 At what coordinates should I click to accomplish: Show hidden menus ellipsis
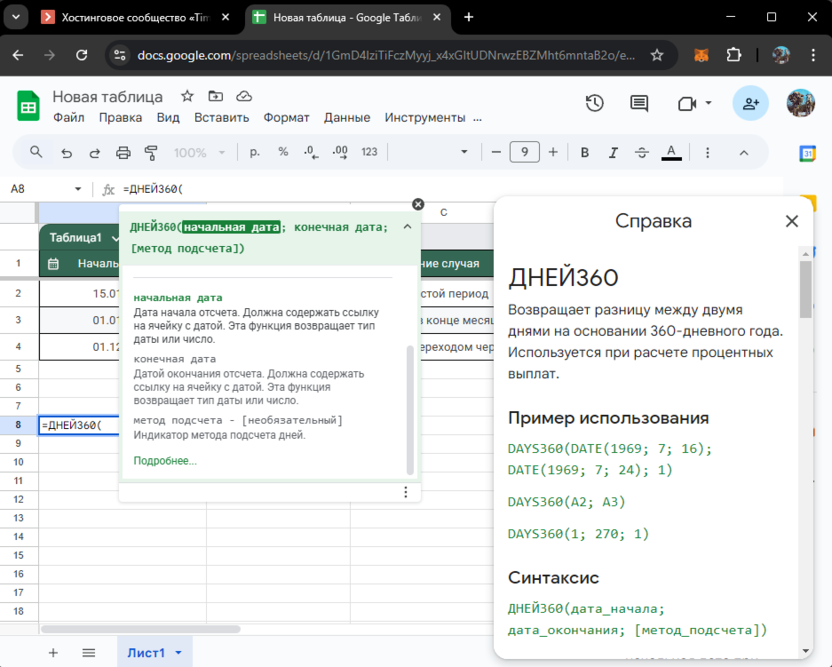coord(478,119)
